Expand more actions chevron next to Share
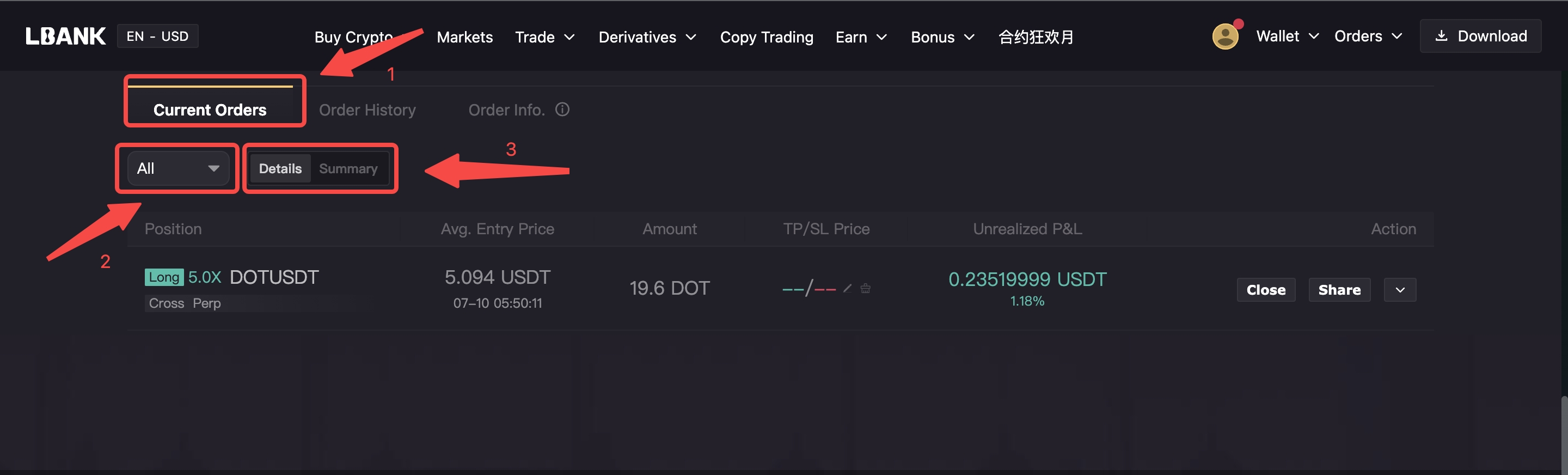Screen dimensions: 1568x475 [x=1400, y=290]
